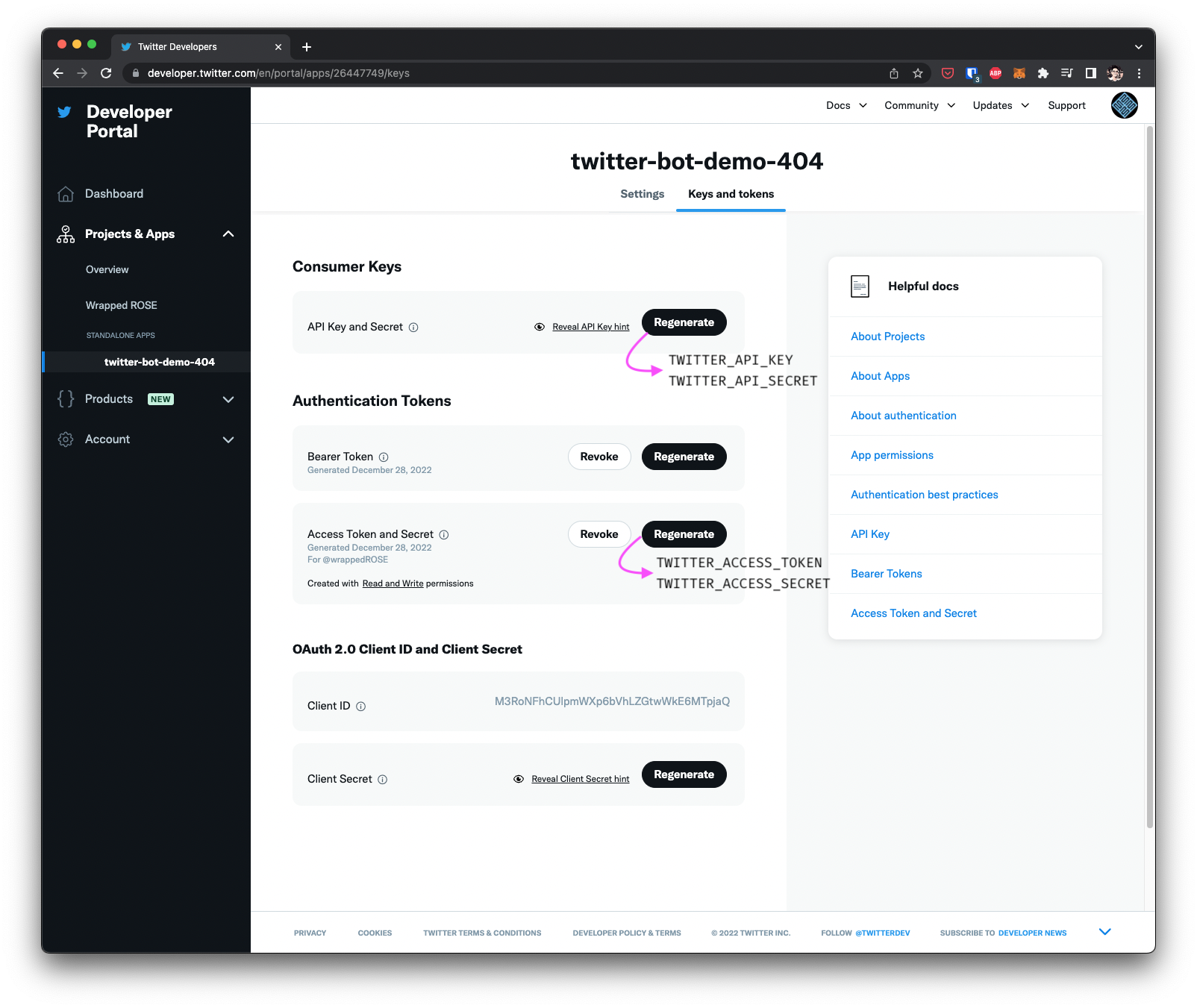Bookmark the page with the star icon
1197x1008 pixels.
pos(916,73)
